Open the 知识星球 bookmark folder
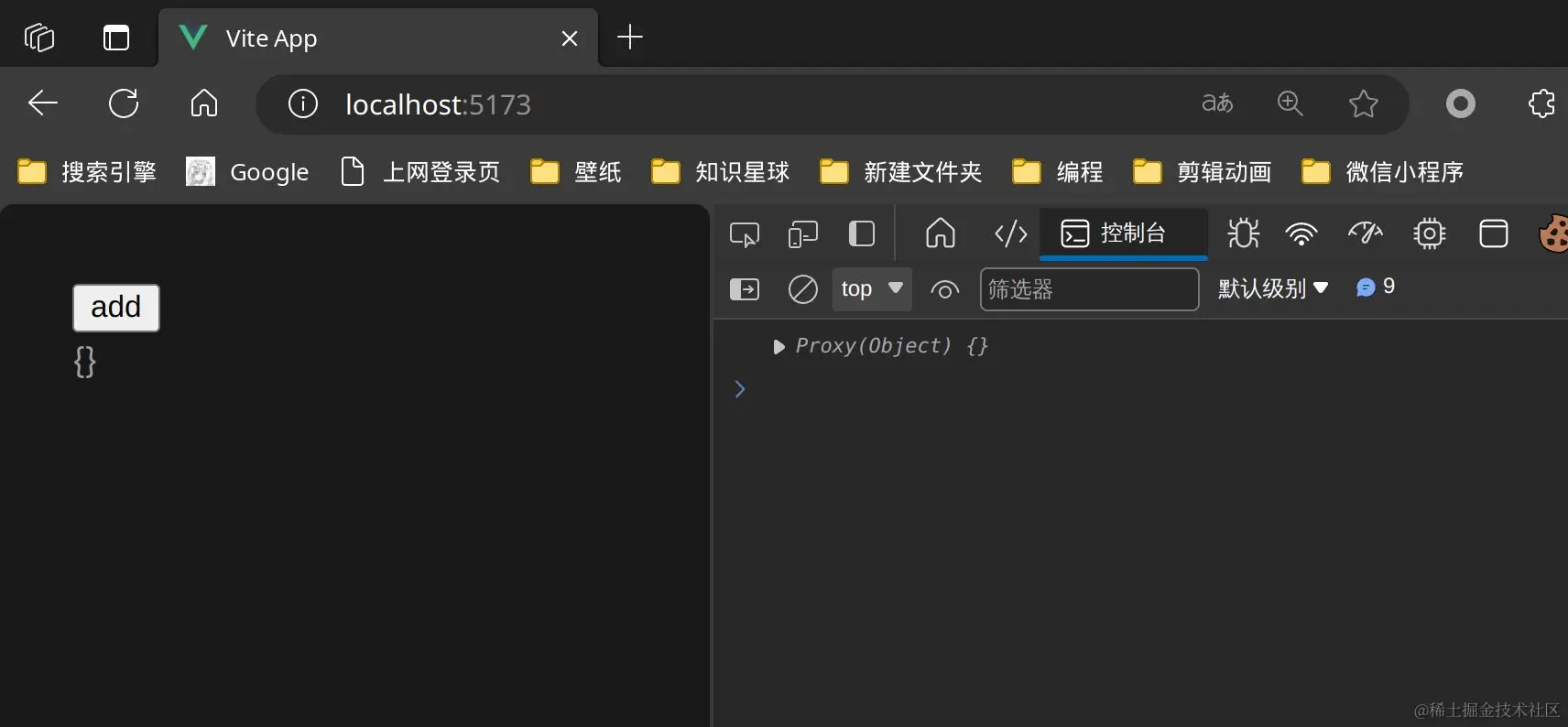The width and height of the screenshot is (1568, 727). [720, 172]
